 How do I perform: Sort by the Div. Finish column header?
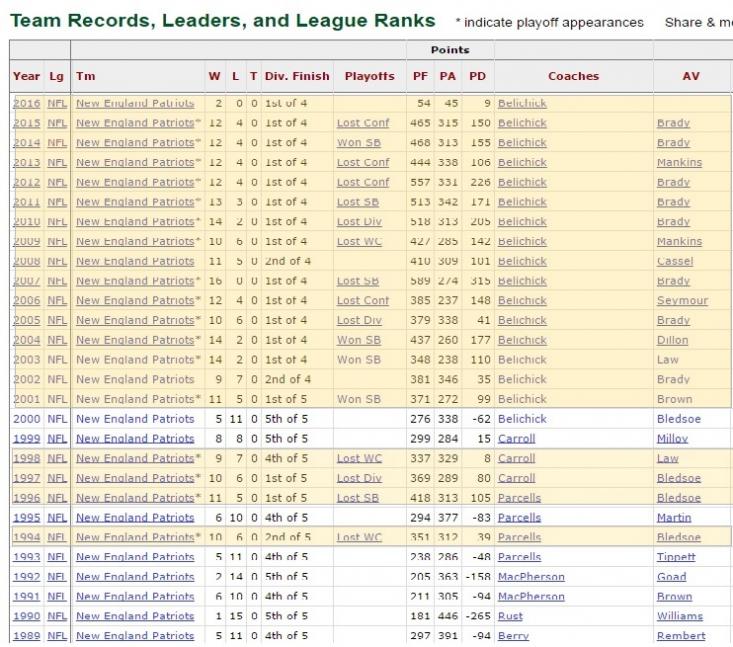click(297, 76)
